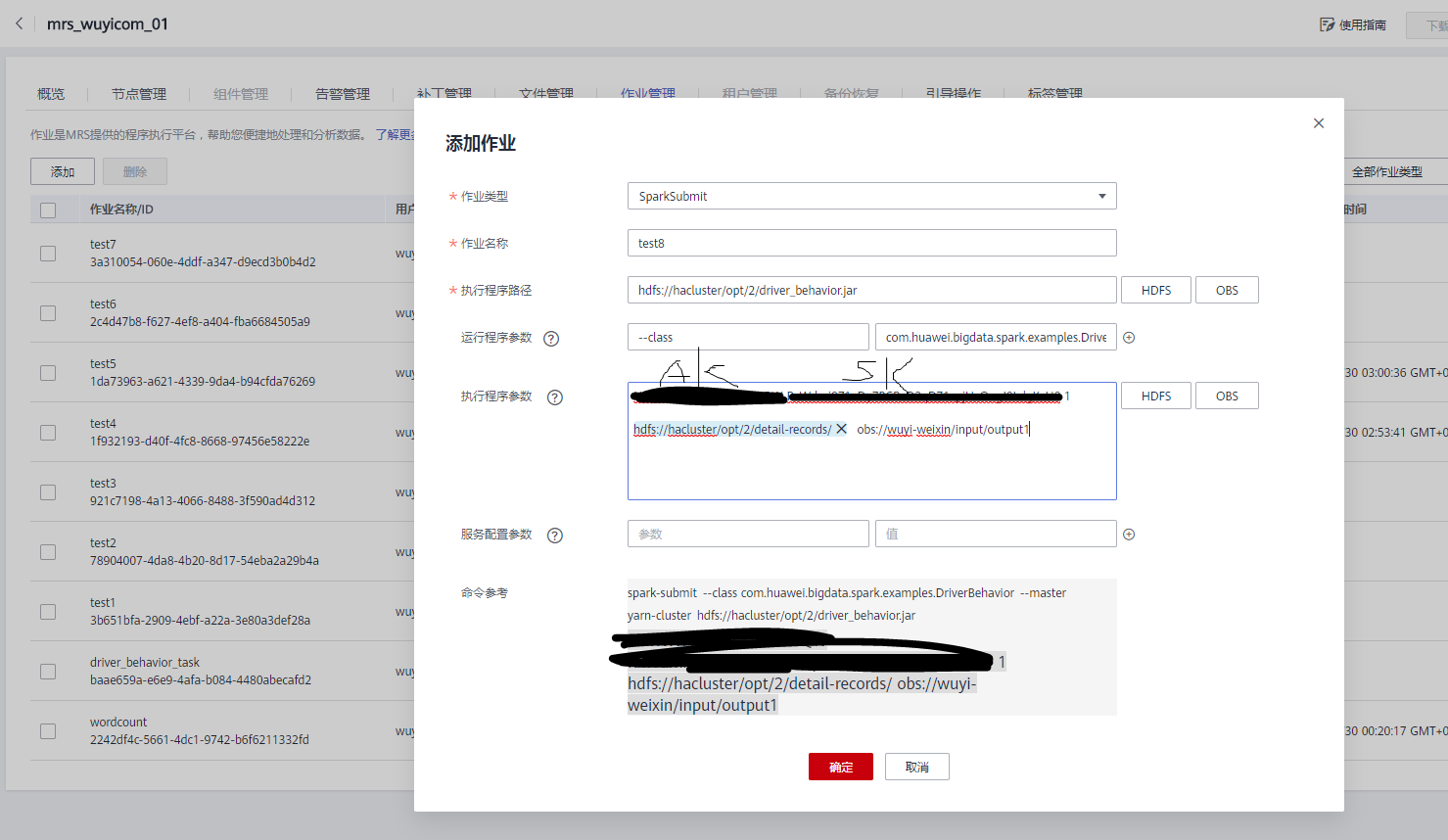1448x840 pixels.
Task: Click job ID 3a310054-060e-4ddf-a347-d9ecd3b0b4d2
Action: coord(203,262)
